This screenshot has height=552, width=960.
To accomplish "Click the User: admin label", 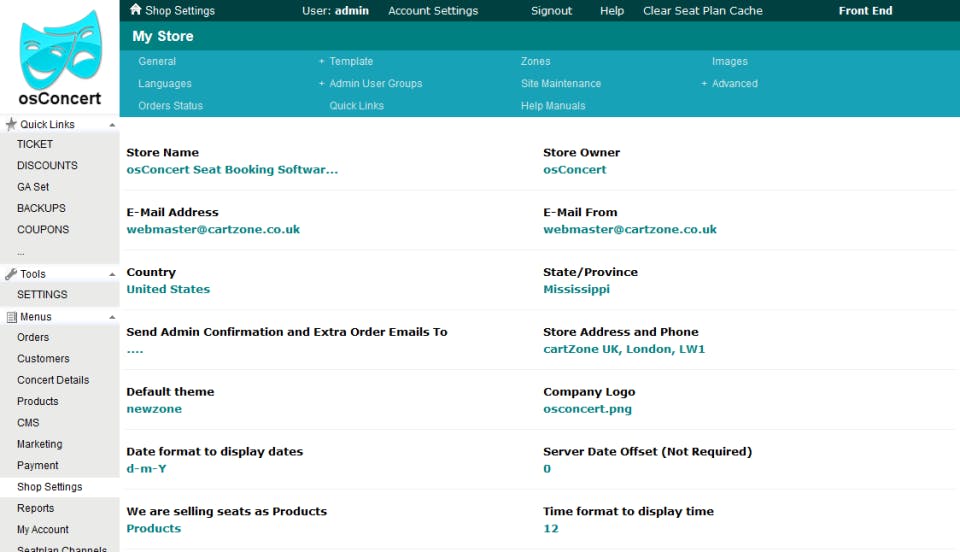I will coord(335,10).
